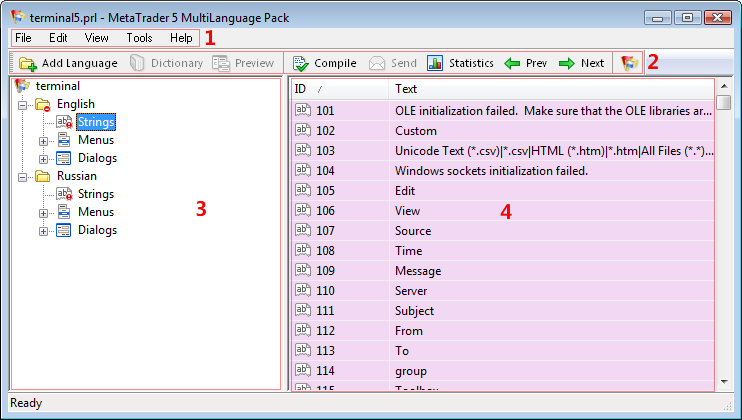
Task: Select the Russian folder
Action: pos(77,176)
